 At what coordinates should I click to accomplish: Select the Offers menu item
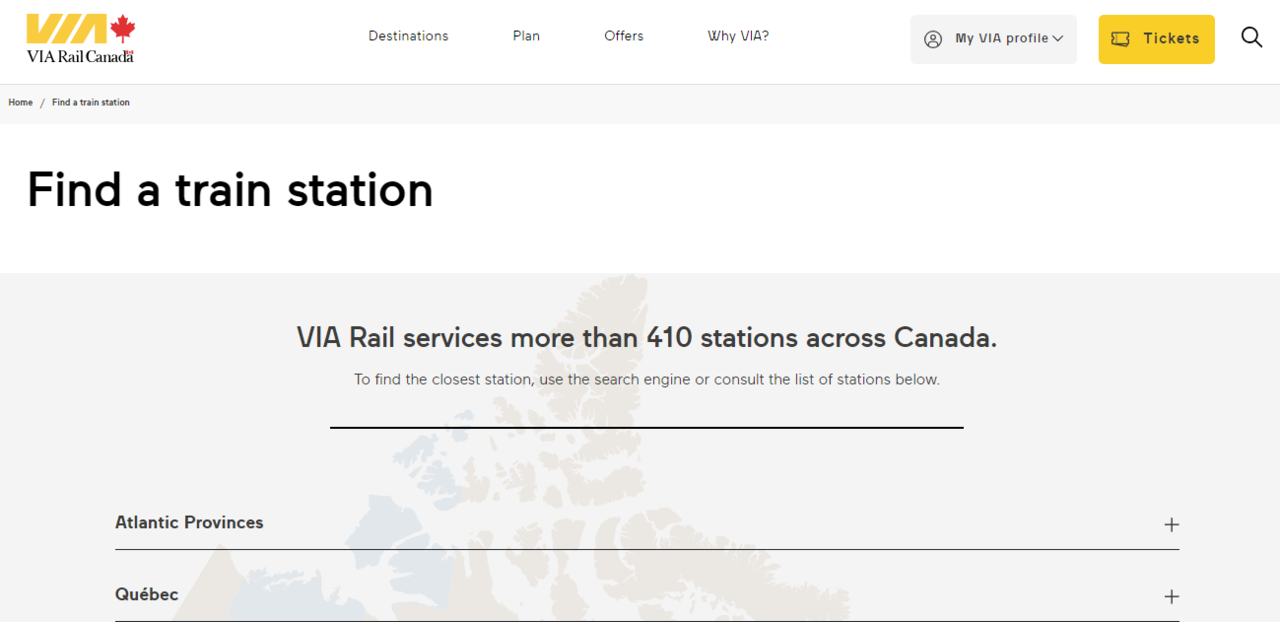click(623, 36)
